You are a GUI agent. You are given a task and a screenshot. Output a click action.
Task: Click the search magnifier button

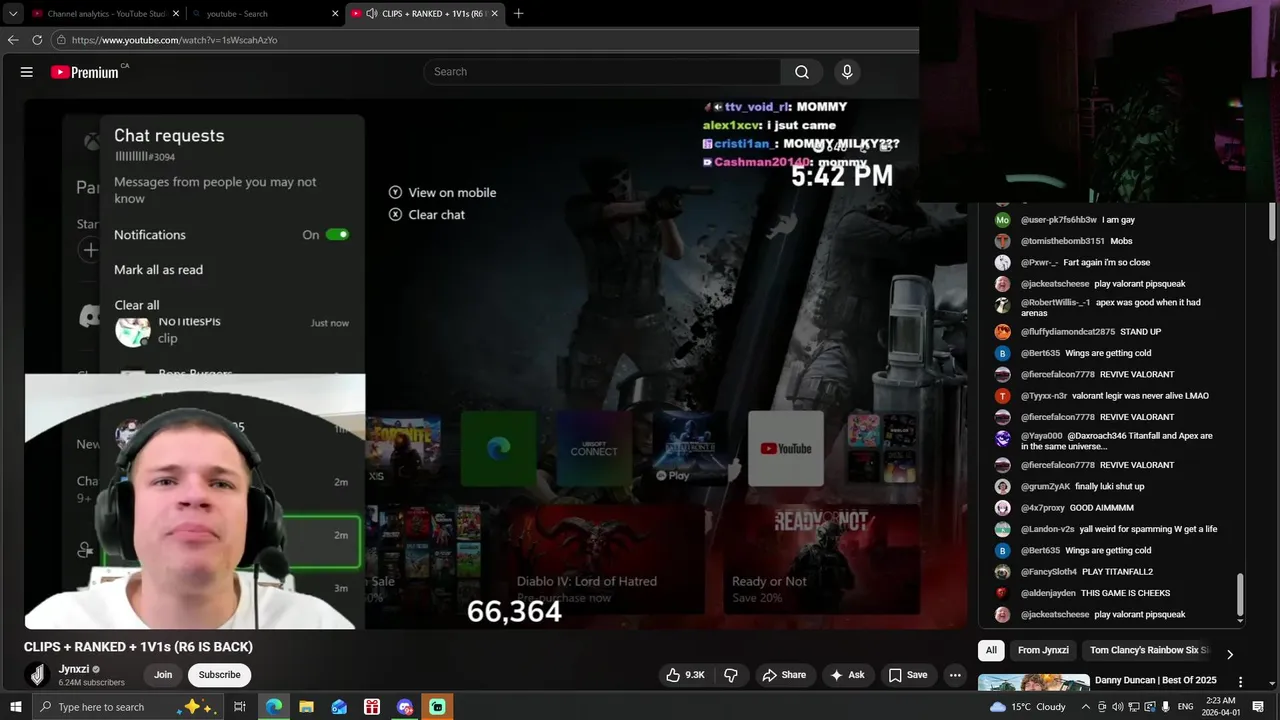pyautogui.click(x=802, y=72)
